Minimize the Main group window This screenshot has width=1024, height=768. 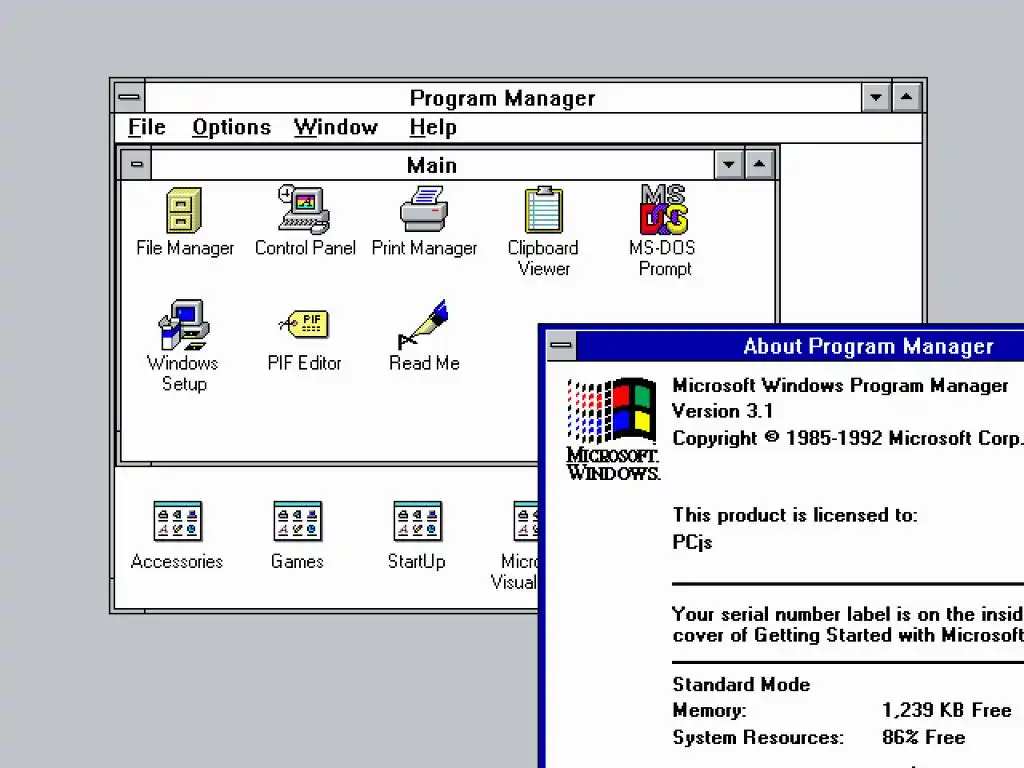(729, 164)
